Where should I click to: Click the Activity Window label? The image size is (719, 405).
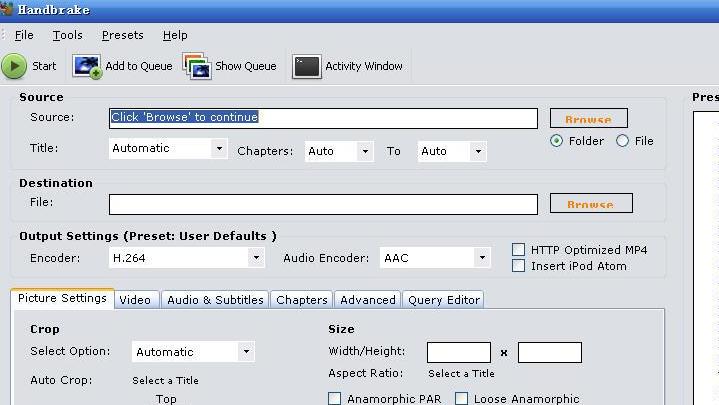[364, 67]
